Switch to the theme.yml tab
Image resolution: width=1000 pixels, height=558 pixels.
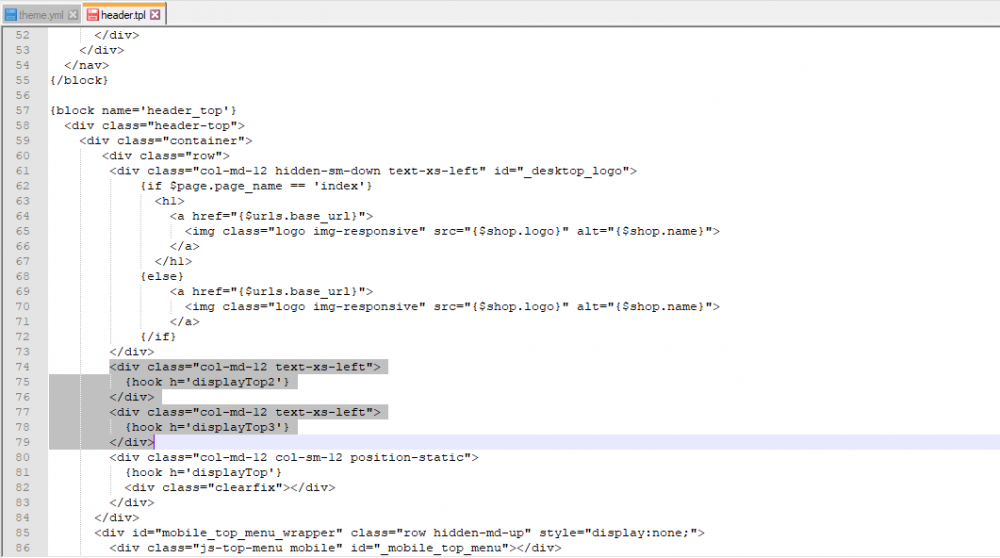[41, 15]
